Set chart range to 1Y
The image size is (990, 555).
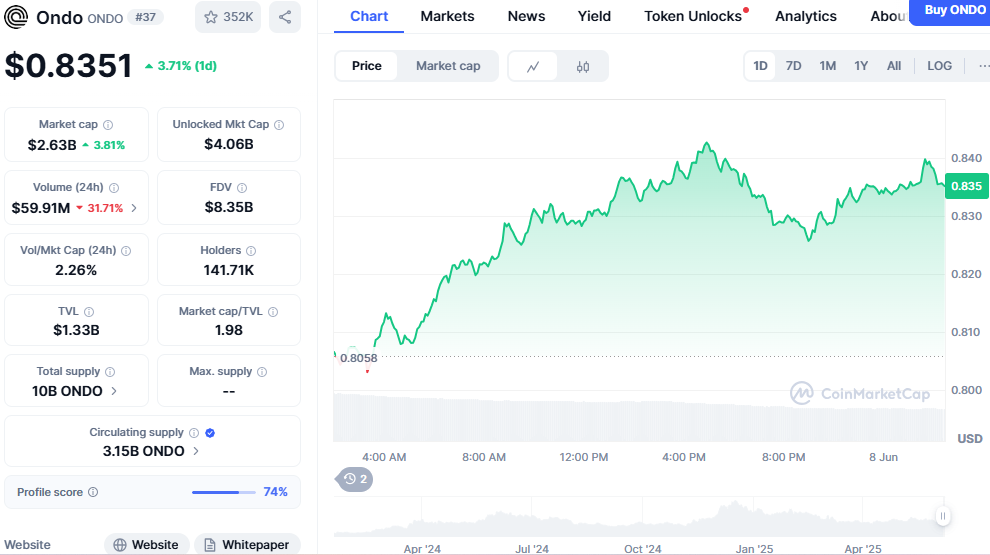[861, 66]
